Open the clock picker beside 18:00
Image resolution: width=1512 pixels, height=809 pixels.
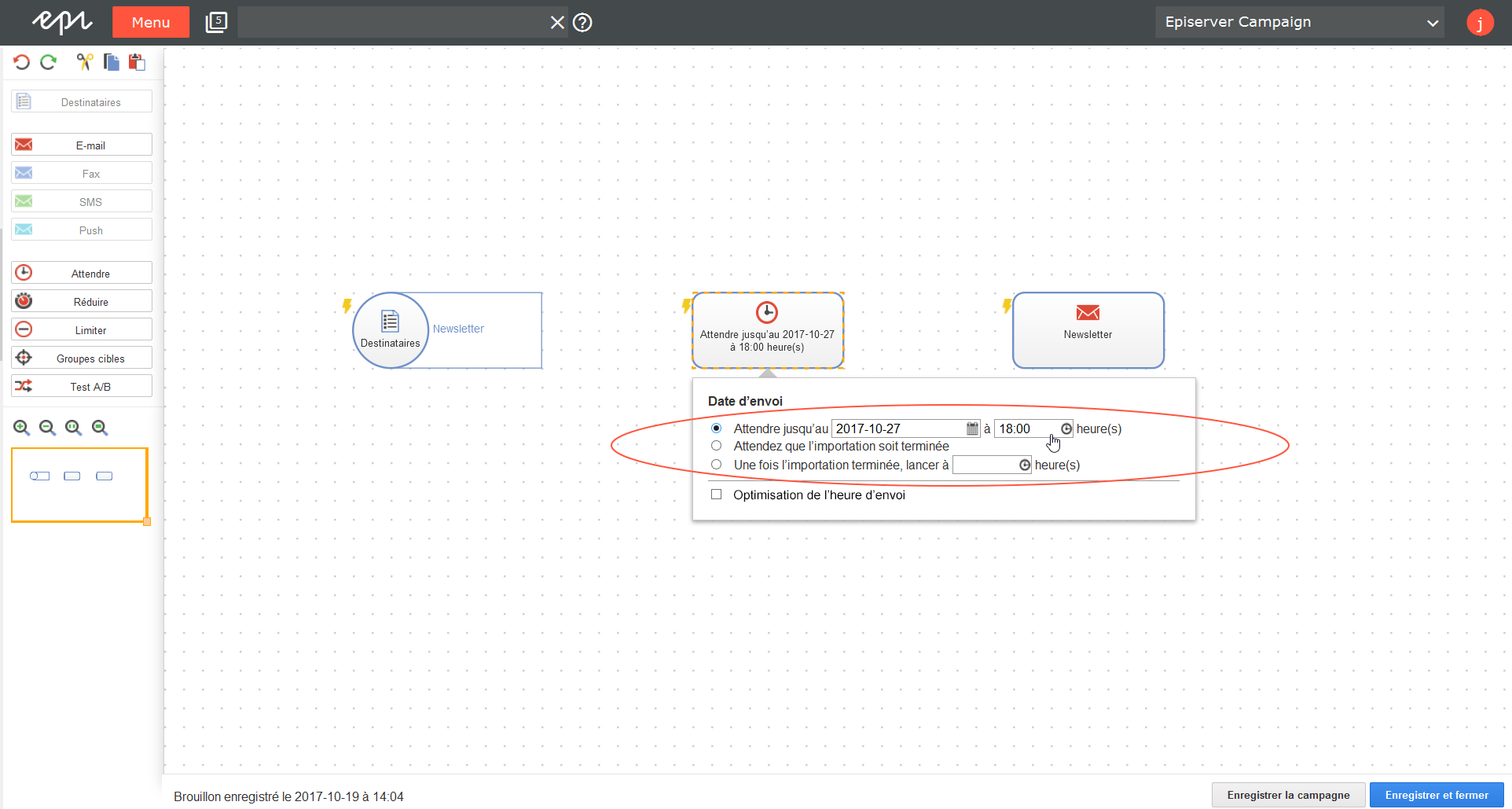click(x=1066, y=428)
